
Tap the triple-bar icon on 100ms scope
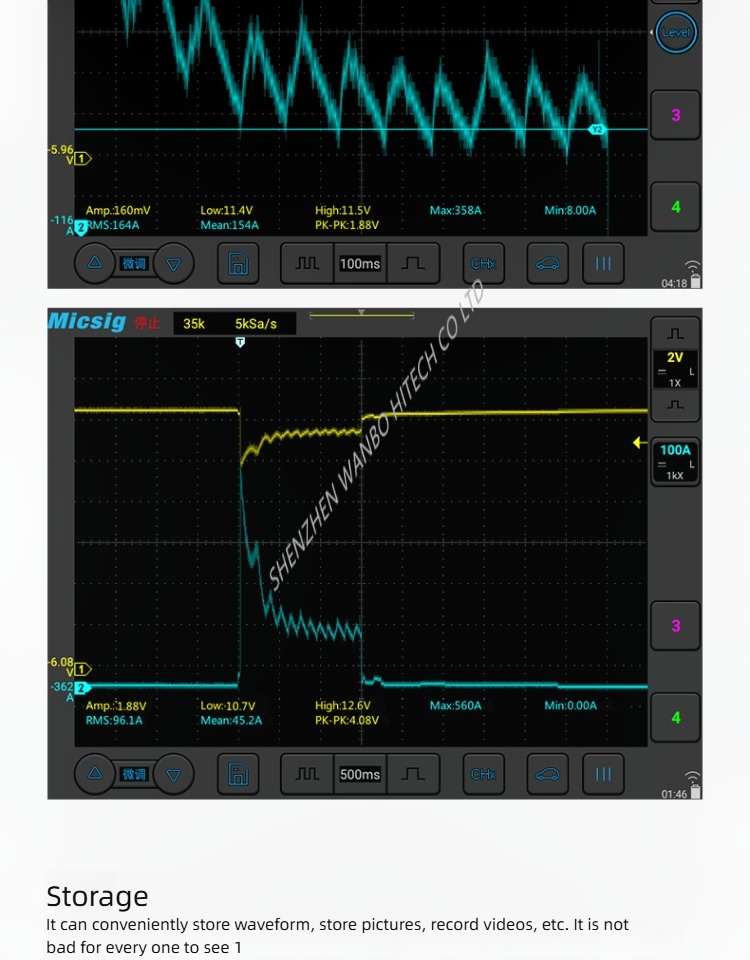(603, 264)
